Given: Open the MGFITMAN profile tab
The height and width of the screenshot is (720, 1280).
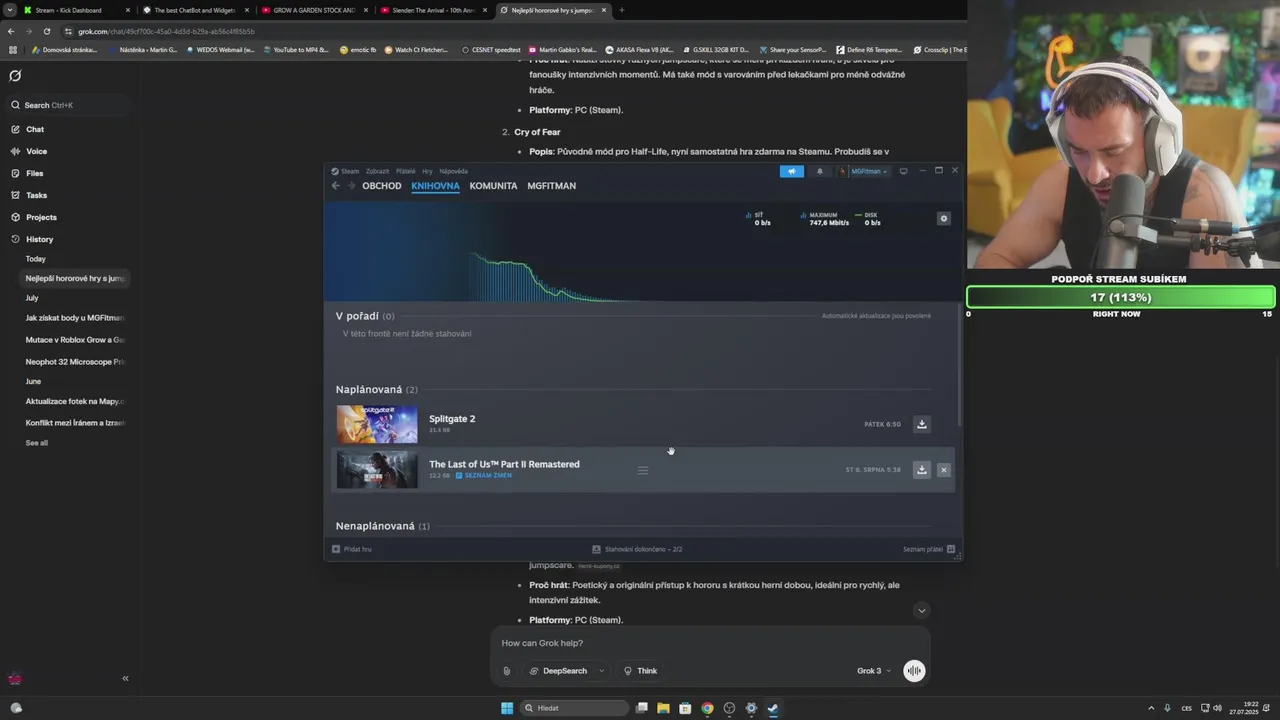Looking at the screenshot, I should (x=551, y=186).
